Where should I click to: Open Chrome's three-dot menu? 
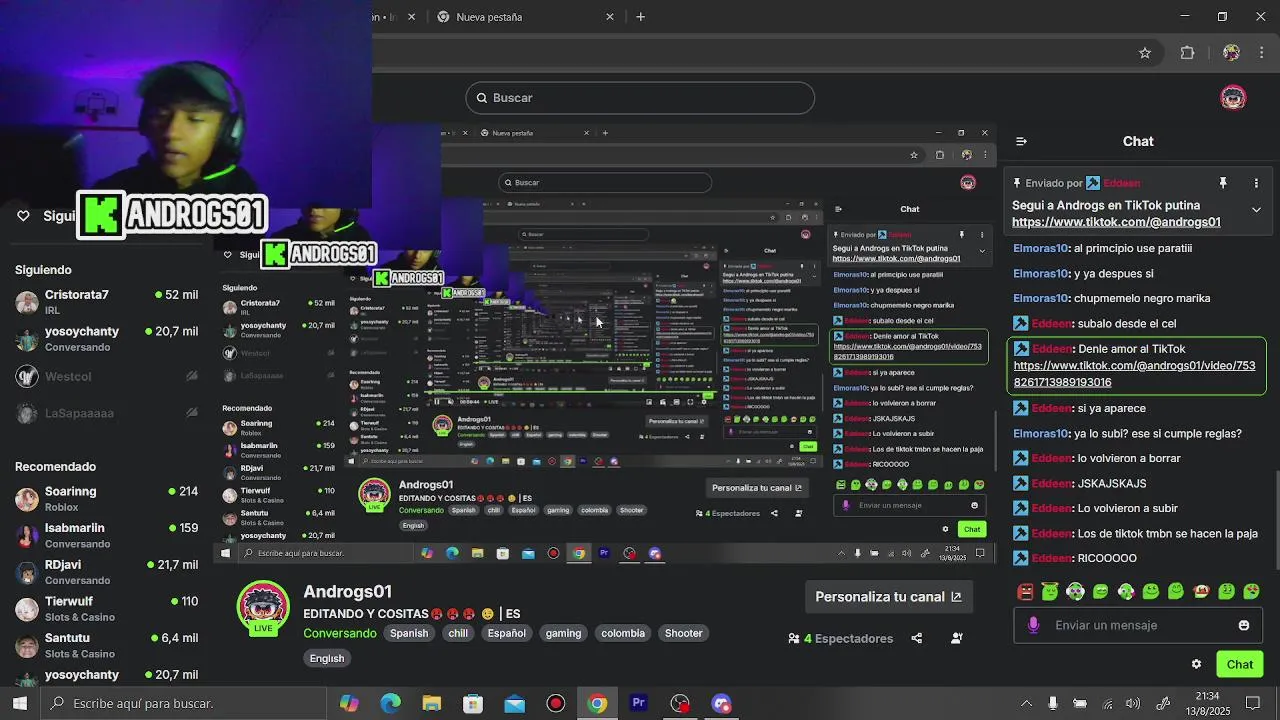coord(1260,53)
